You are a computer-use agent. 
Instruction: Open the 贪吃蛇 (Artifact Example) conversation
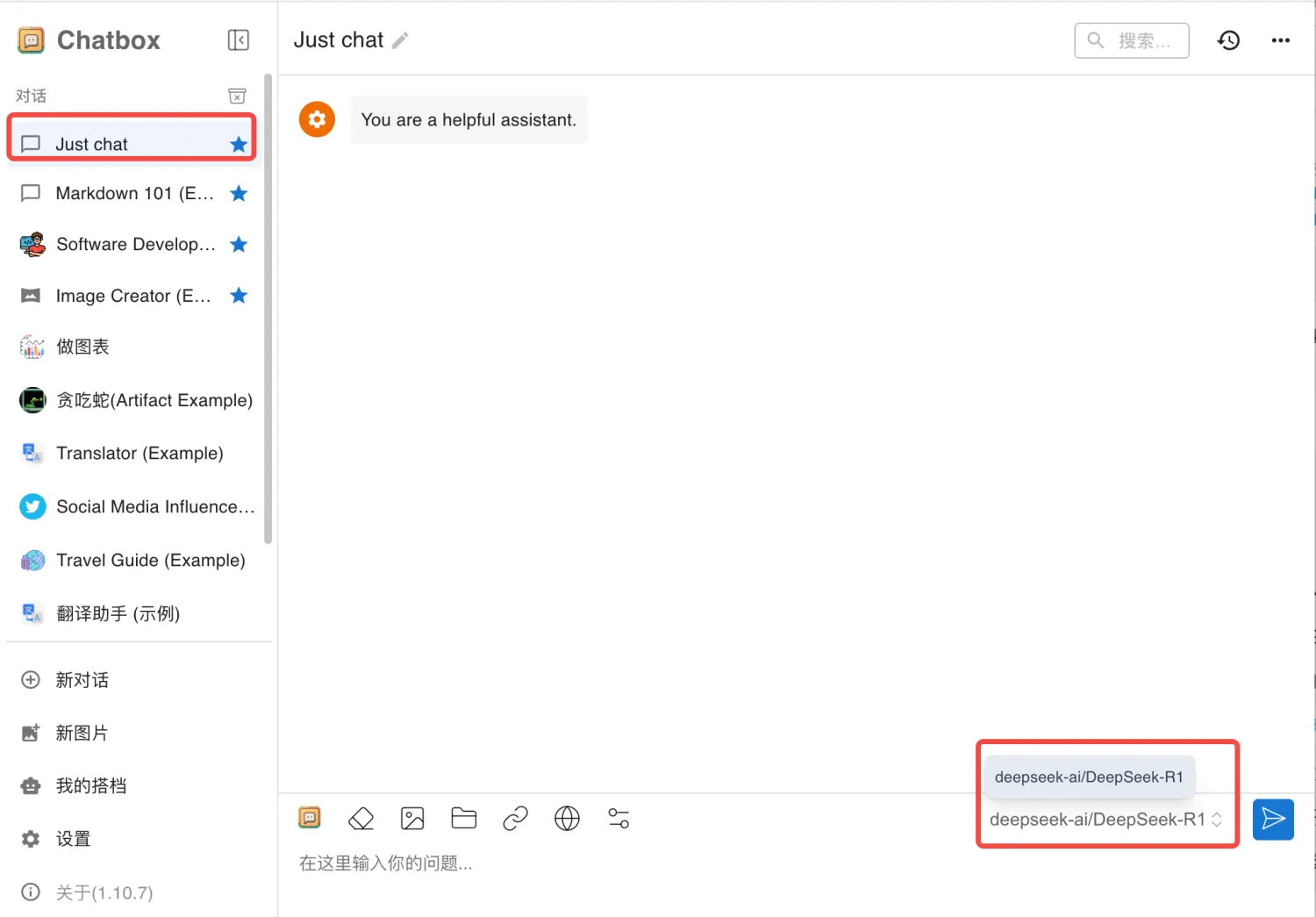coord(133,400)
